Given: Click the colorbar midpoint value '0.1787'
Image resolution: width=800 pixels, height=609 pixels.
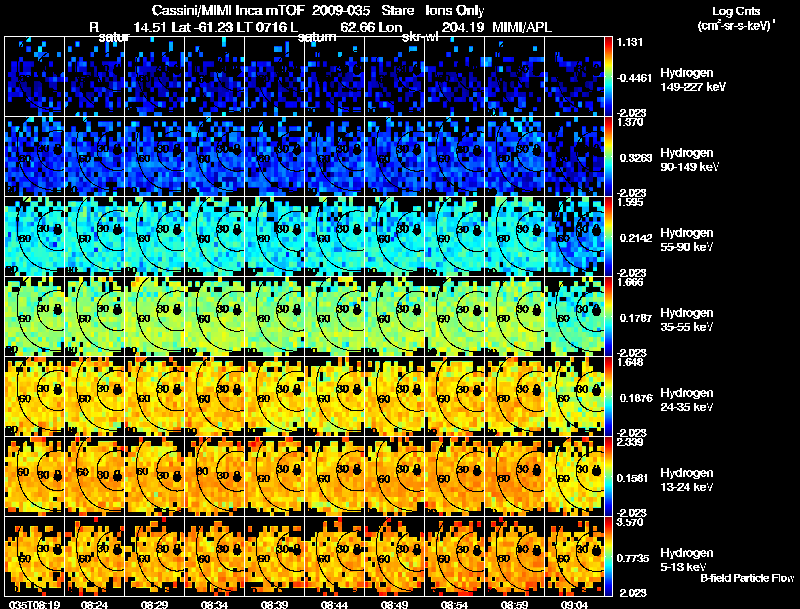Looking at the screenshot, I should [x=636, y=318].
